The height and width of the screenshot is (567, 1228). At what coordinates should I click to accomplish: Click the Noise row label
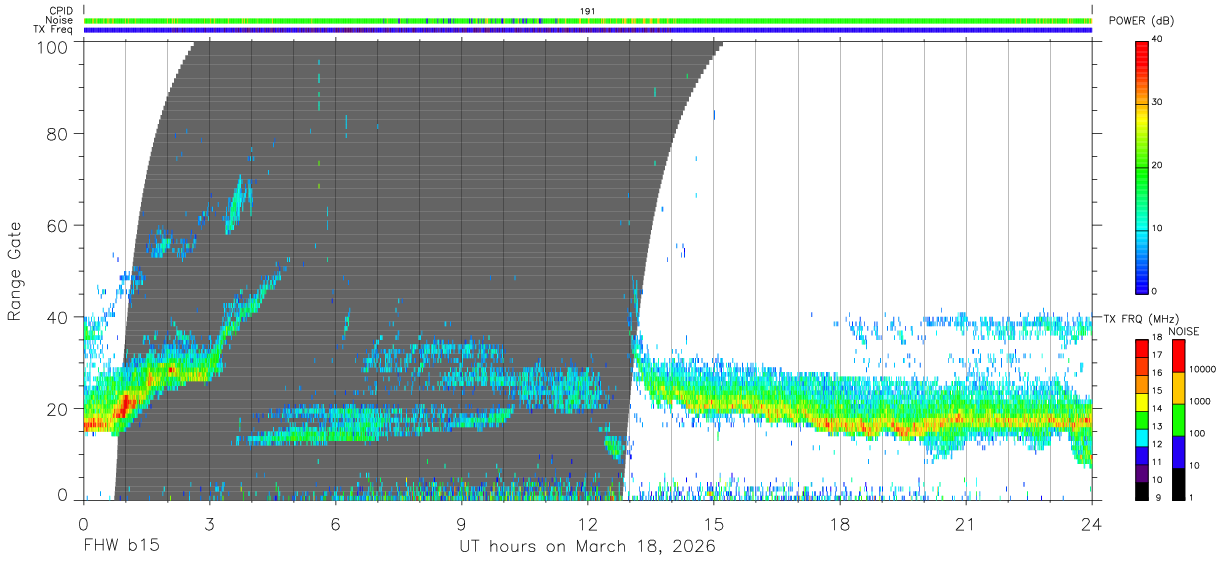point(60,20)
